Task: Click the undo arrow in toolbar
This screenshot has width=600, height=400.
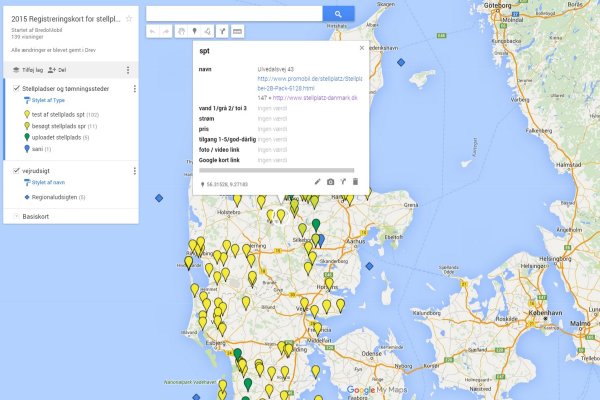Action: tap(153, 32)
